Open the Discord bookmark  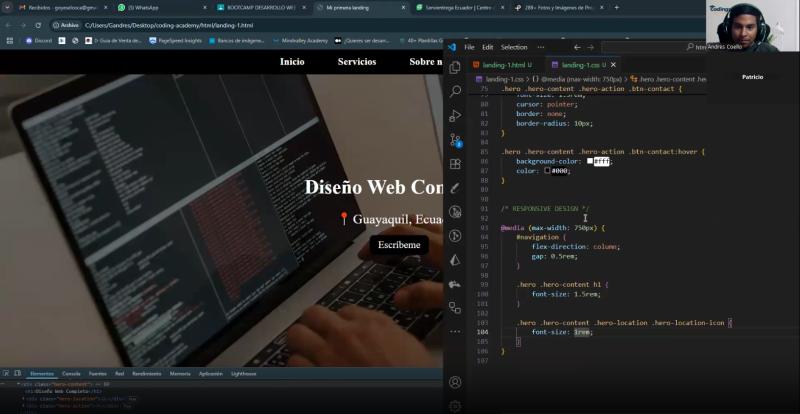39,40
